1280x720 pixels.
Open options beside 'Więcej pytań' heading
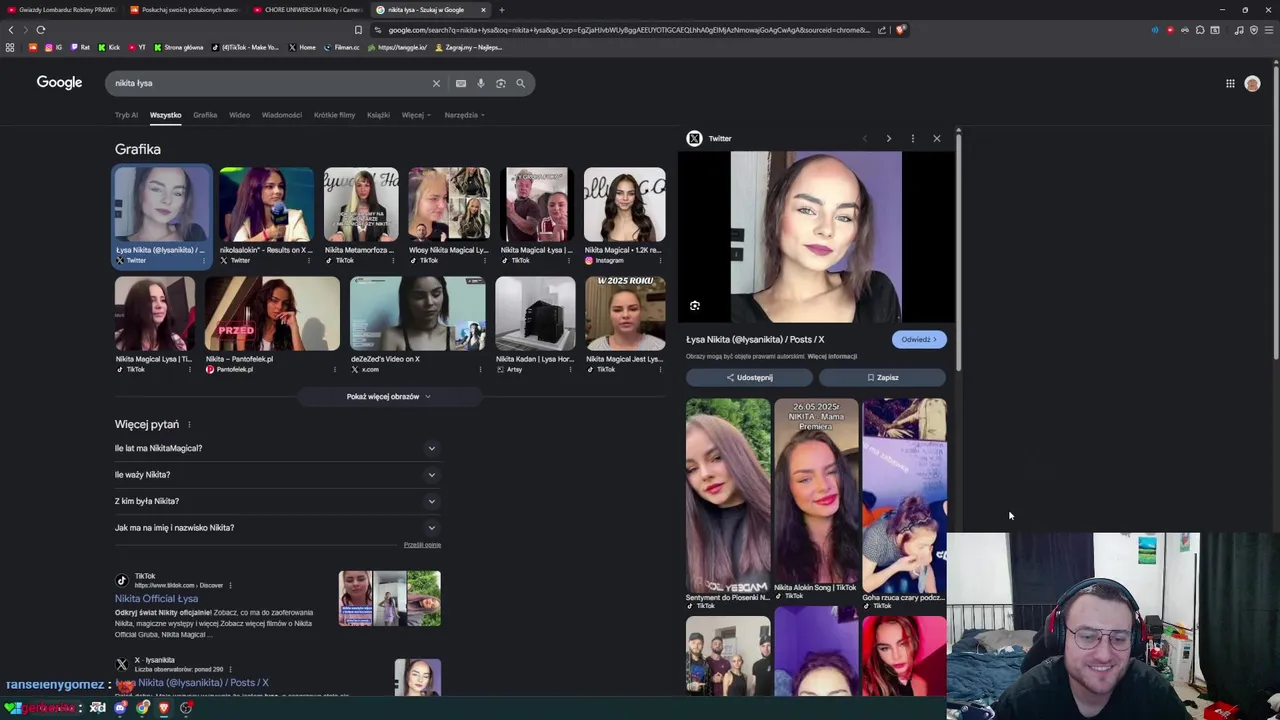[x=189, y=425]
